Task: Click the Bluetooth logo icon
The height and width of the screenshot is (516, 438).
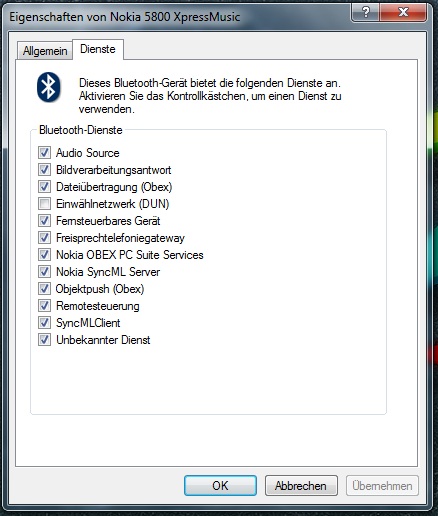Action: point(49,87)
